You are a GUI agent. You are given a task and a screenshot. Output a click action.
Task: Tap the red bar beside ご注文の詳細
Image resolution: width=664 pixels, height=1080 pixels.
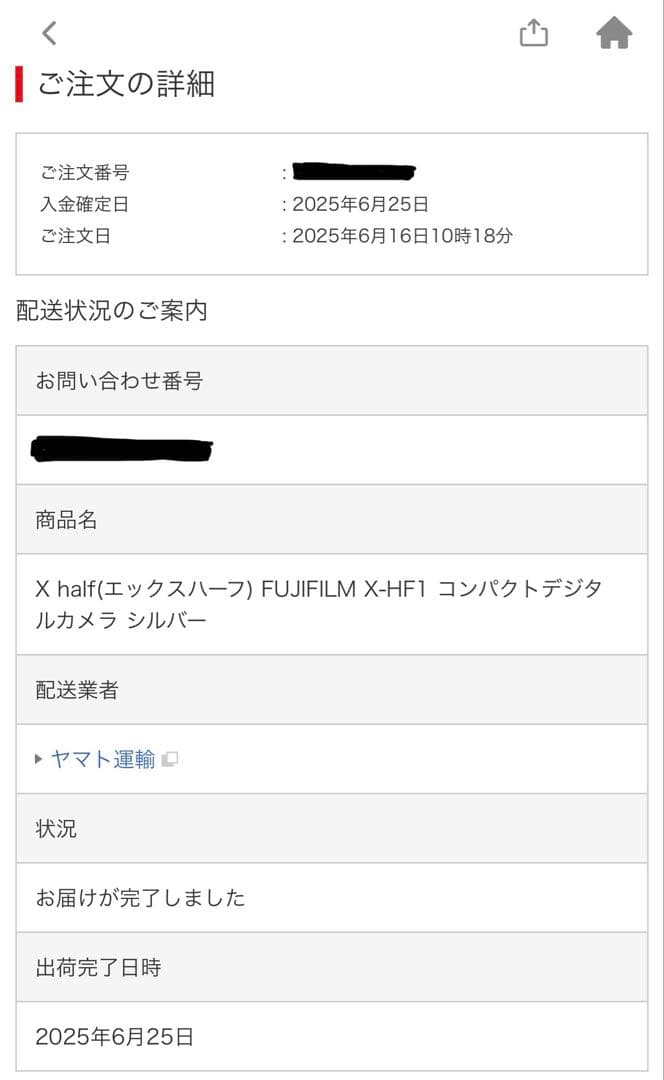click(17, 85)
